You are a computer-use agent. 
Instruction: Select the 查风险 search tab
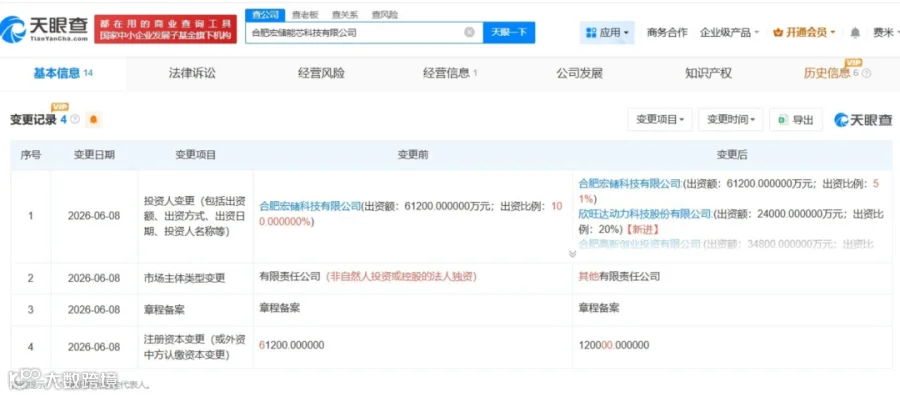tap(385, 15)
